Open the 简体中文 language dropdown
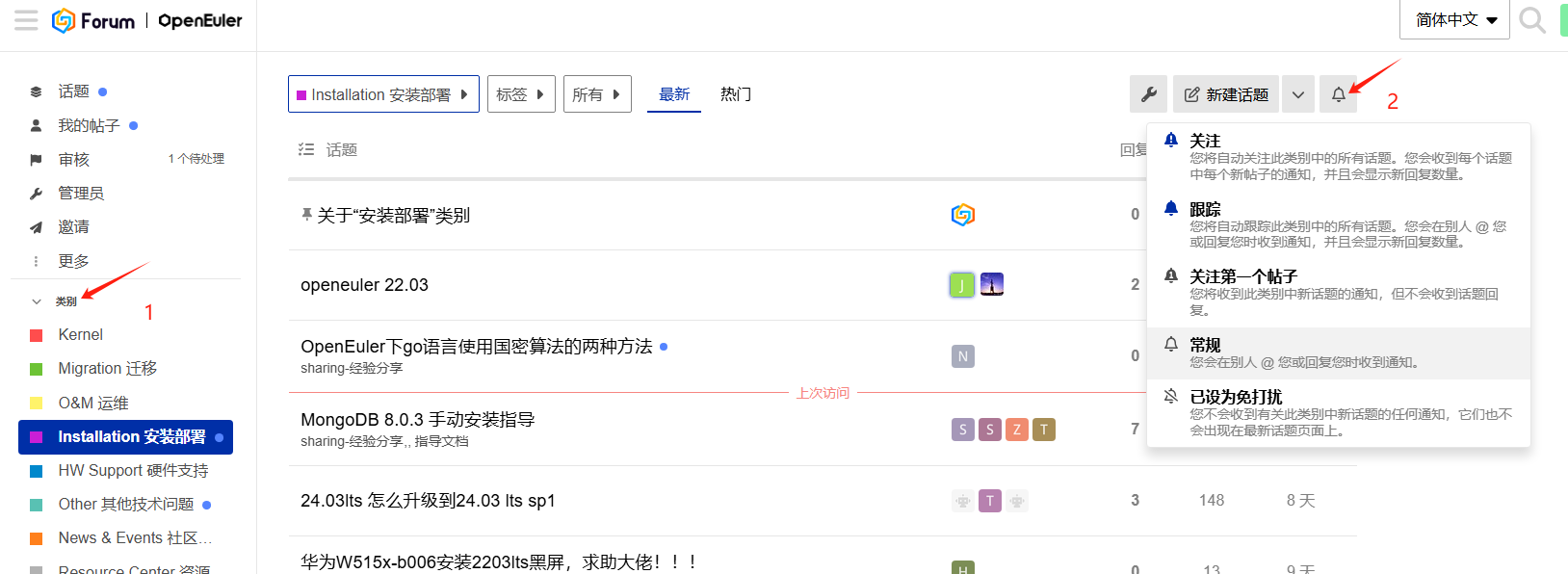 [x=1454, y=20]
